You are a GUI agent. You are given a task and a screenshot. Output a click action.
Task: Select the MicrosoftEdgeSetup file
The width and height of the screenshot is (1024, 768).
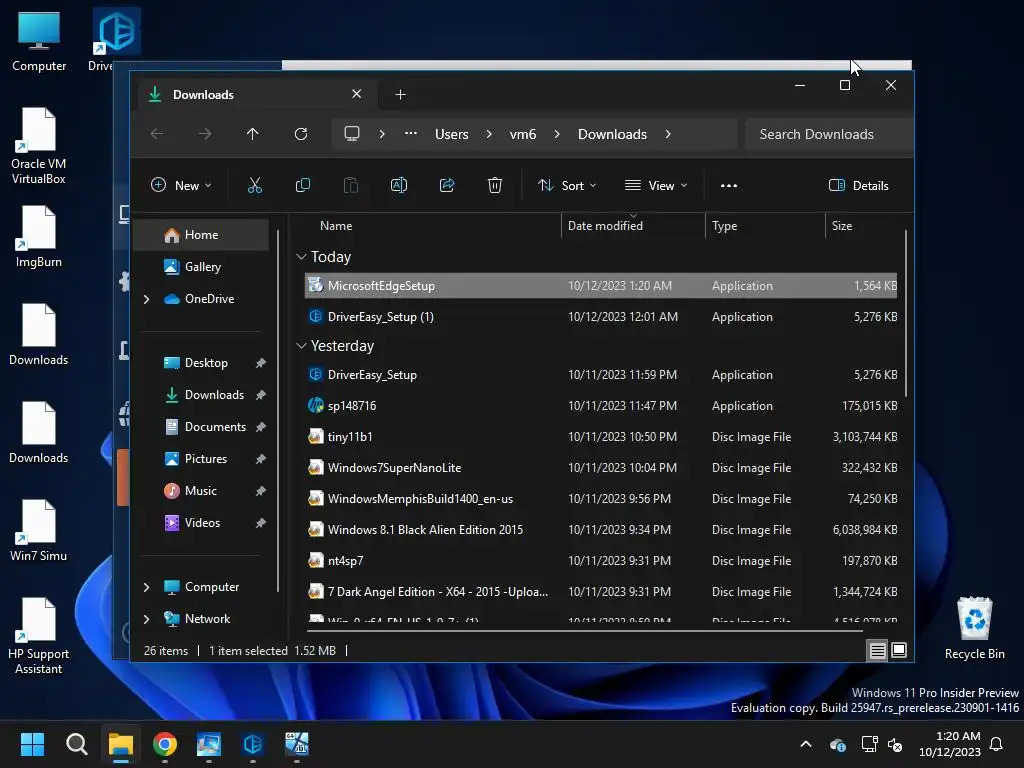601,286
